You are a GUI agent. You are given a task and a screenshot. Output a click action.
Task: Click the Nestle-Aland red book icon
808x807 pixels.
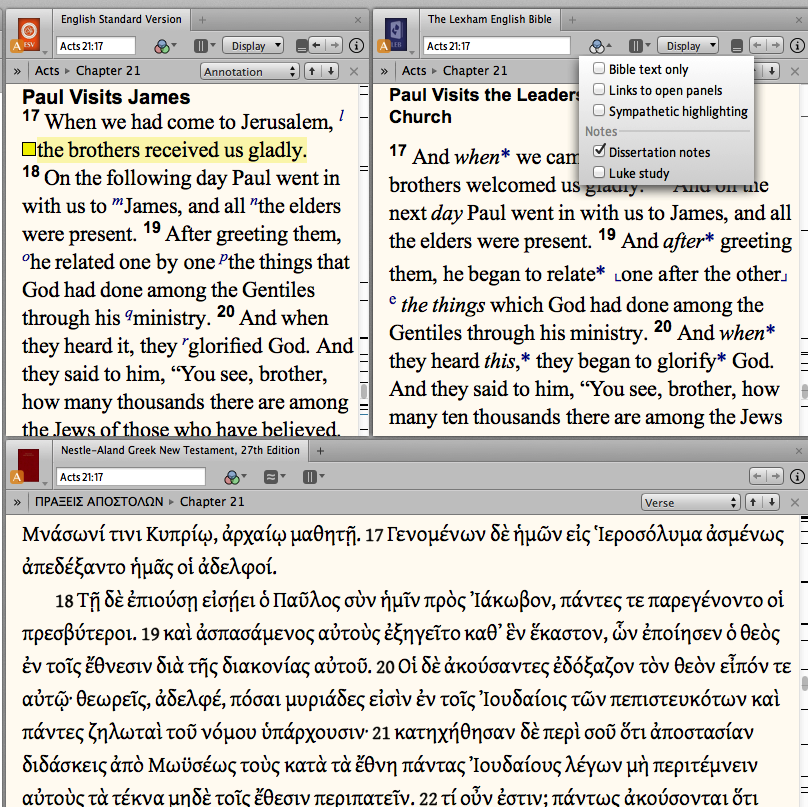[28, 464]
